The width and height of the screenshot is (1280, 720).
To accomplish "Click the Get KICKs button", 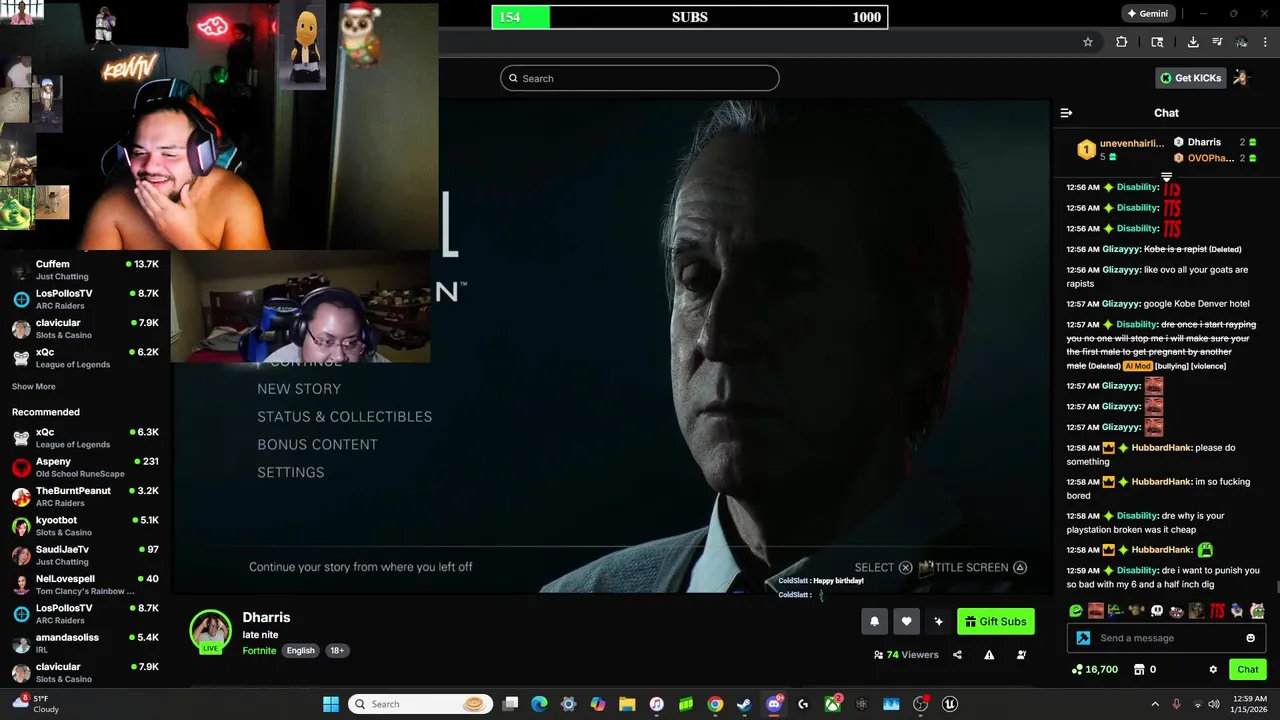I will (1191, 78).
